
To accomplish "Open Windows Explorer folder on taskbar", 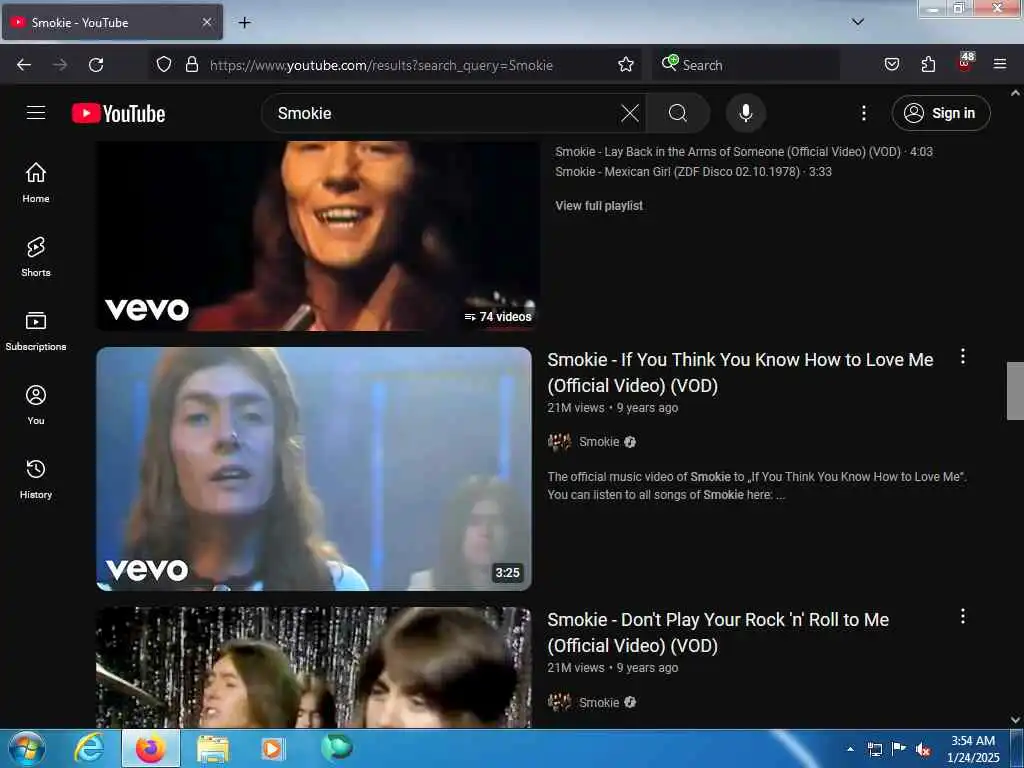I will (213, 748).
